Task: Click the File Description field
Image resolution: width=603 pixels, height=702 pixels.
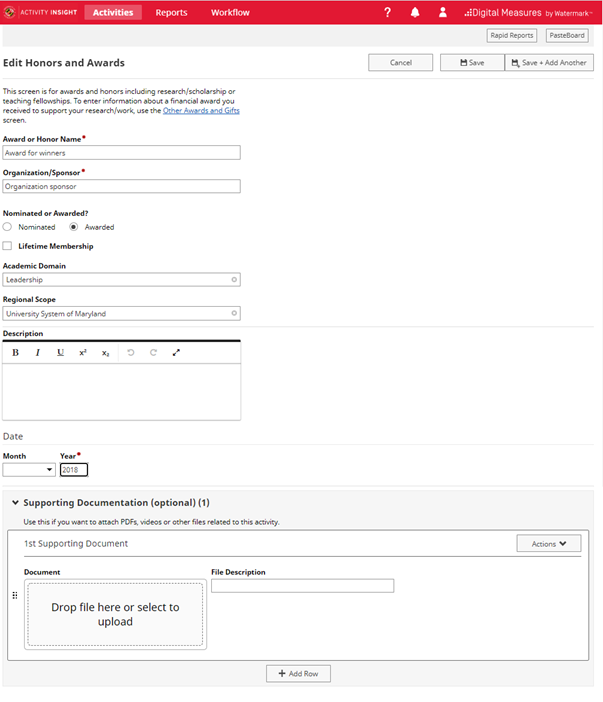Action: pos(303,586)
